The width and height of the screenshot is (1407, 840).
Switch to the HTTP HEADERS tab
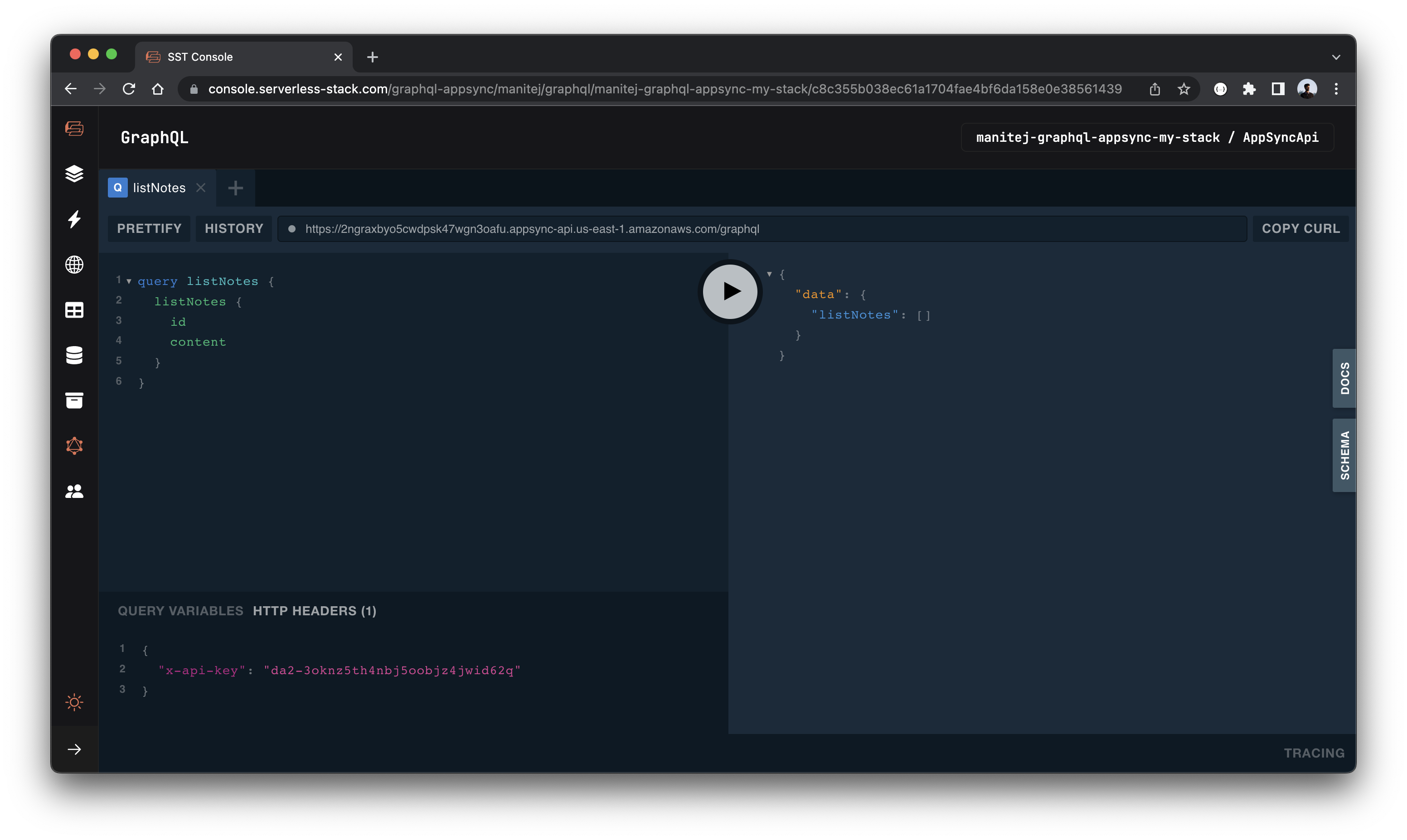coord(314,610)
